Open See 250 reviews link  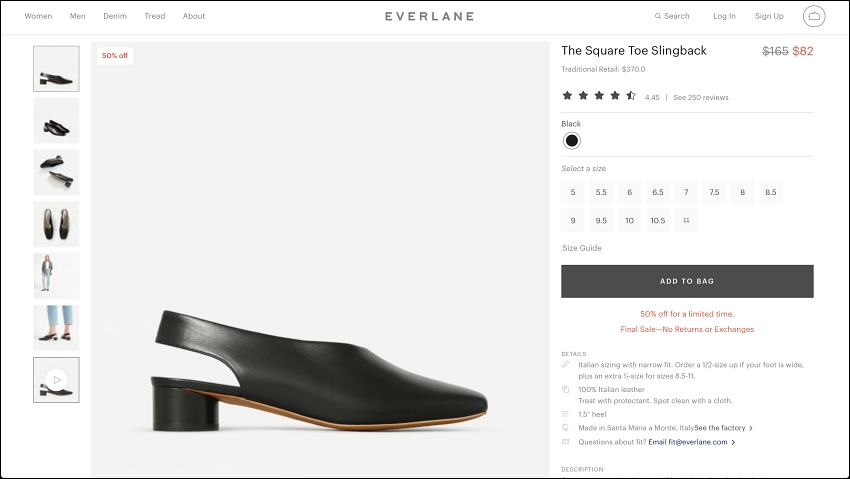[x=700, y=98]
